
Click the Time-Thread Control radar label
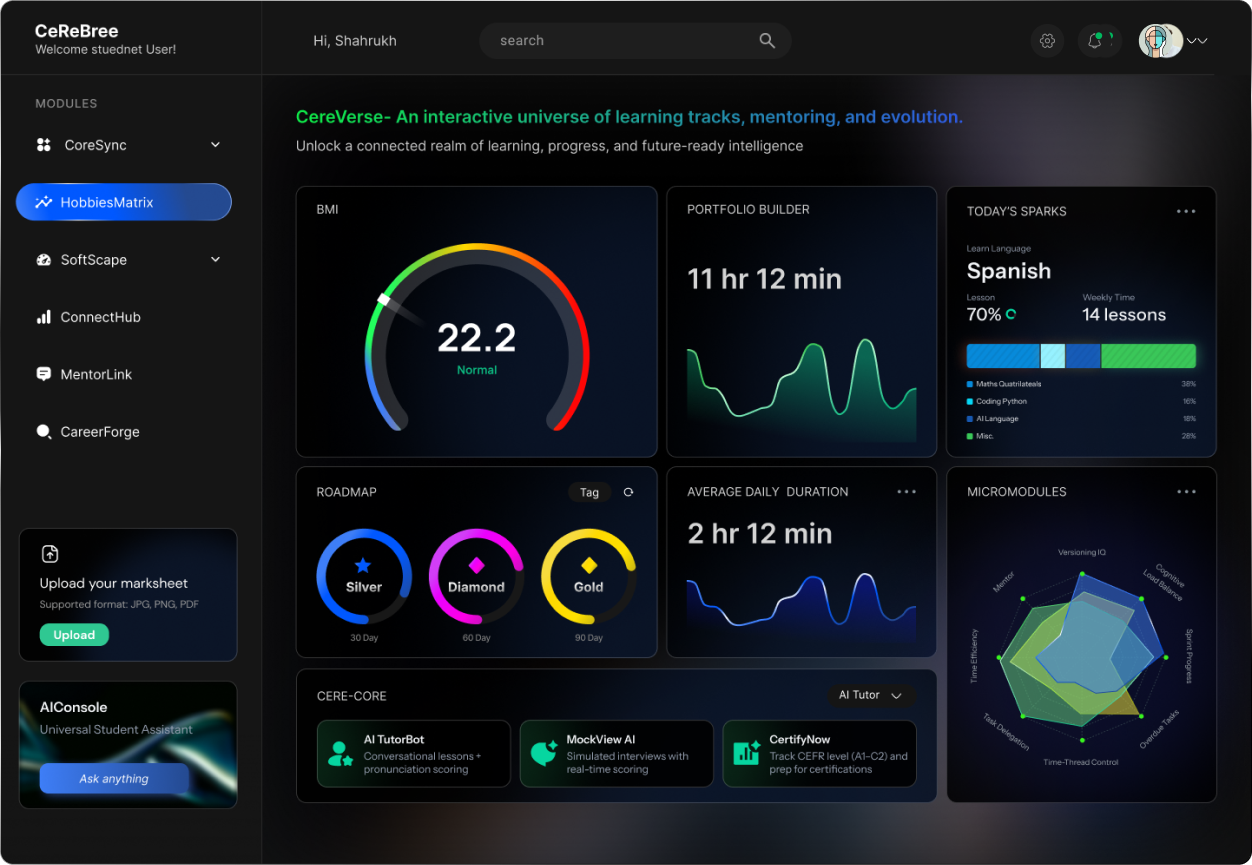tap(1081, 763)
